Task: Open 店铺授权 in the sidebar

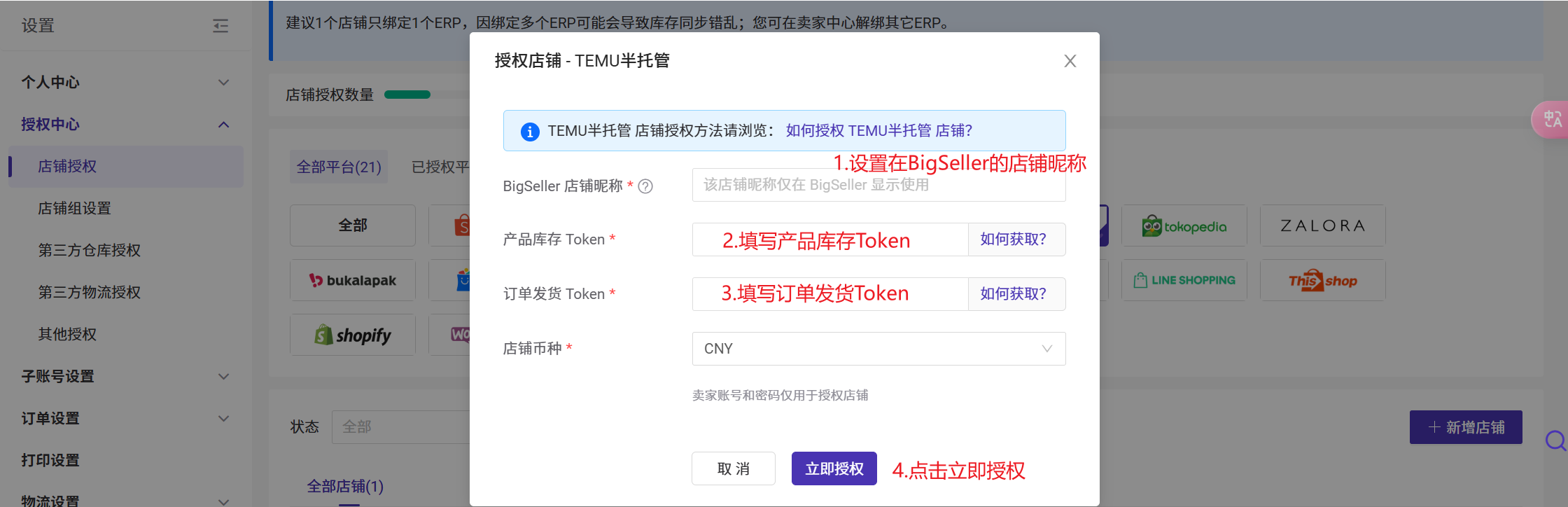Action: pyautogui.click(x=126, y=166)
